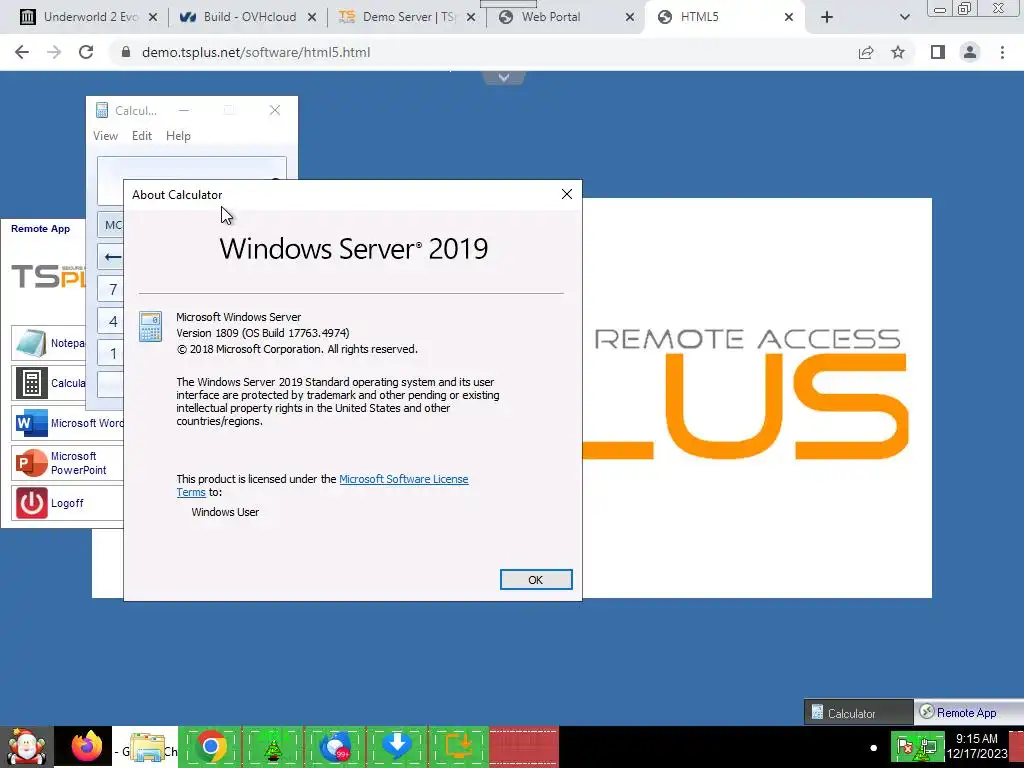The height and width of the screenshot is (768, 1024).
Task: Click digit 7 on the Calculator
Action: coord(111,289)
